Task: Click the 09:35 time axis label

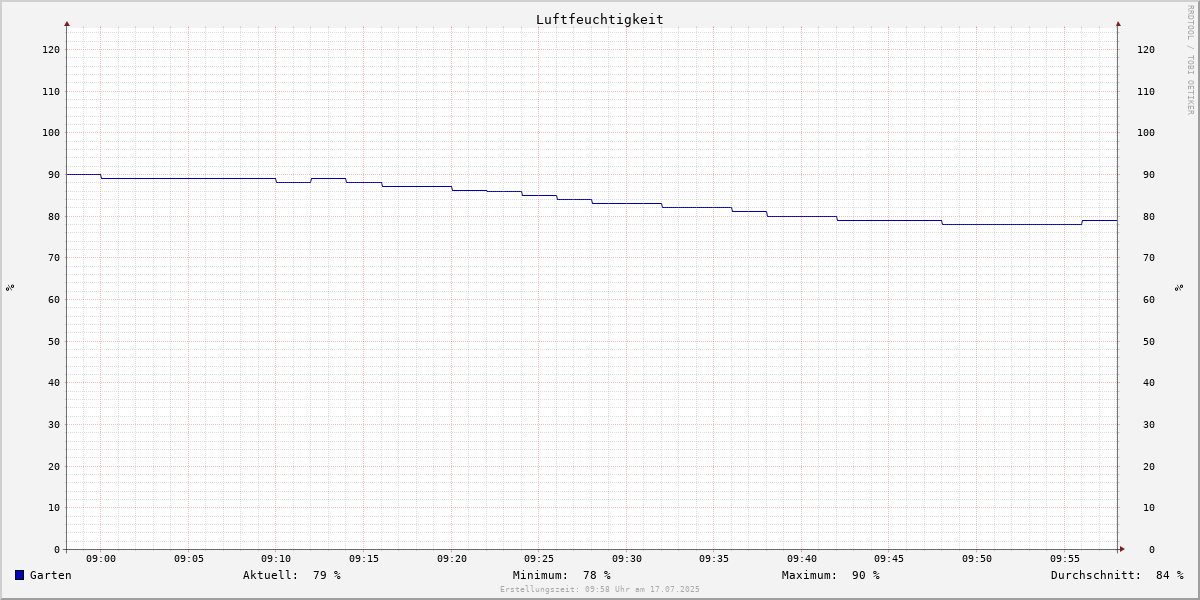Action: tap(714, 559)
